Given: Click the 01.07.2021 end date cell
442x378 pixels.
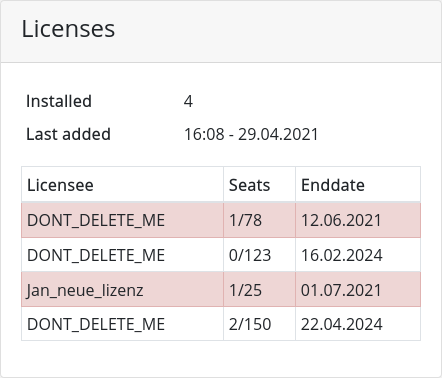Looking at the screenshot, I should click(x=358, y=290).
